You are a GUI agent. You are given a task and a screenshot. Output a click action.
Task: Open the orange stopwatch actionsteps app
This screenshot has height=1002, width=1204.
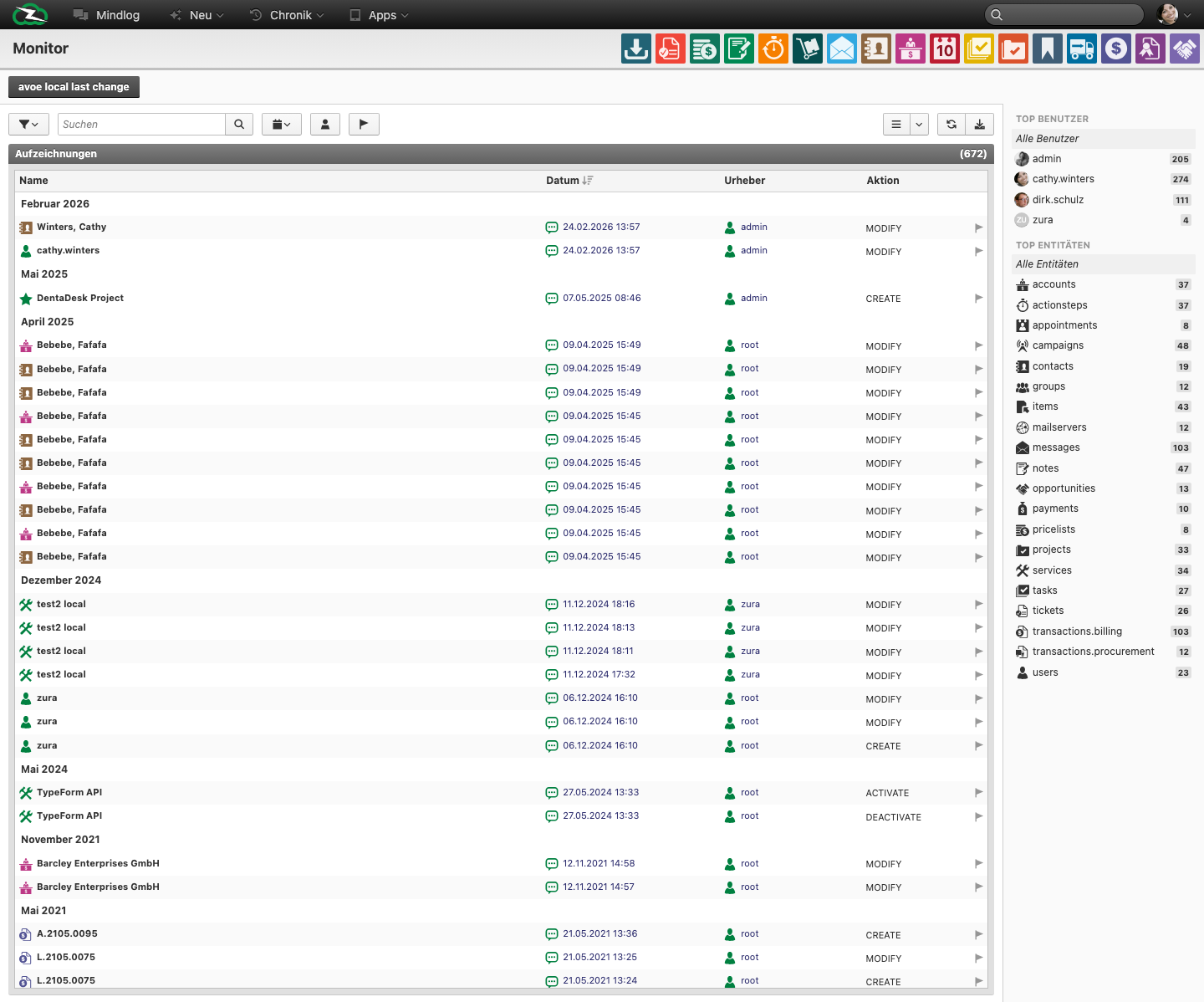[773, 49]
